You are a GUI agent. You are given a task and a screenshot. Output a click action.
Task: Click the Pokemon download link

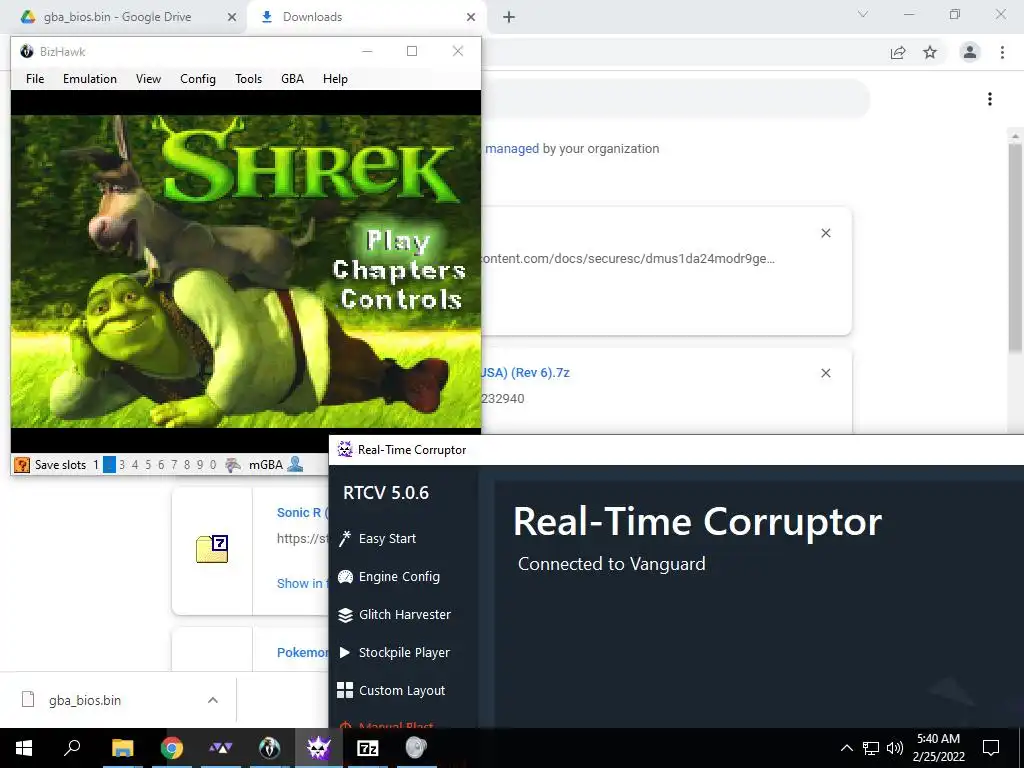302,652
